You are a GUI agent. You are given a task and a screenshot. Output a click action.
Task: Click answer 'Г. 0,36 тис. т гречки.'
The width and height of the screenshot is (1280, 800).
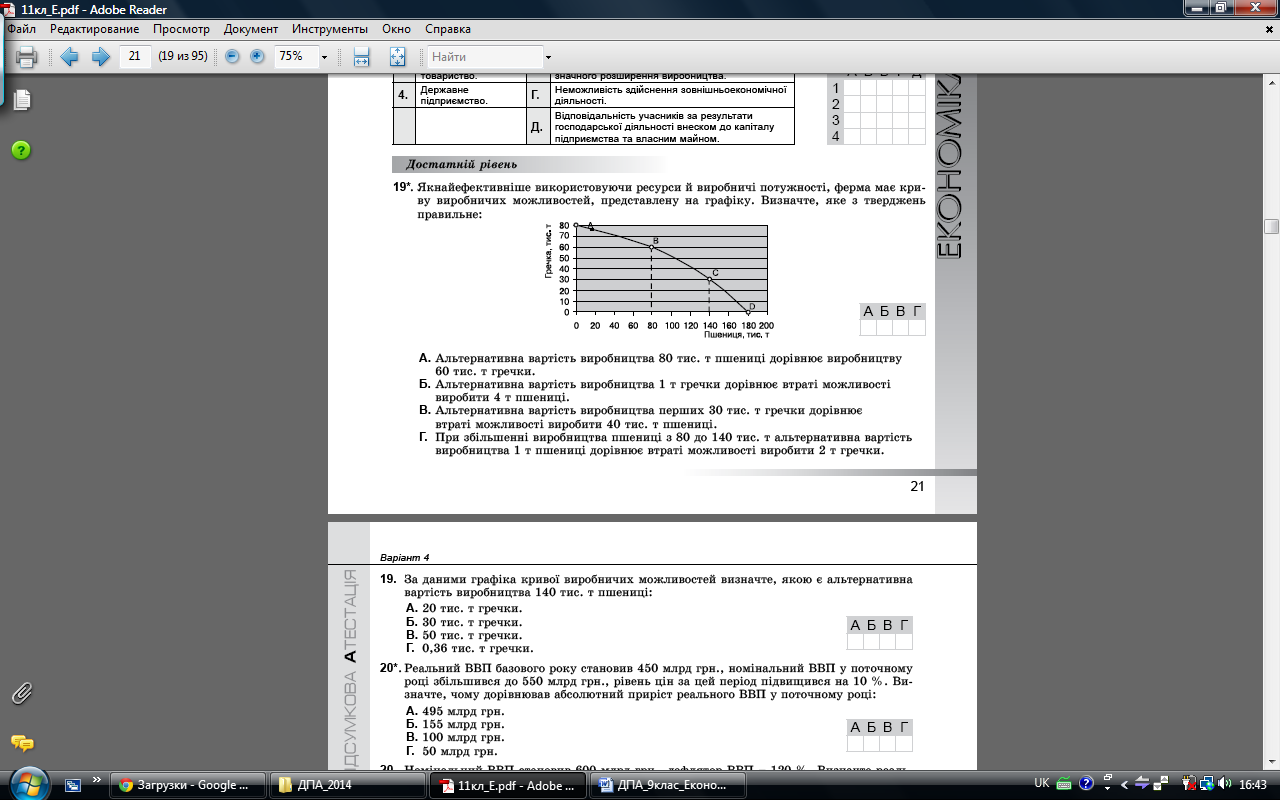point(468,648)
